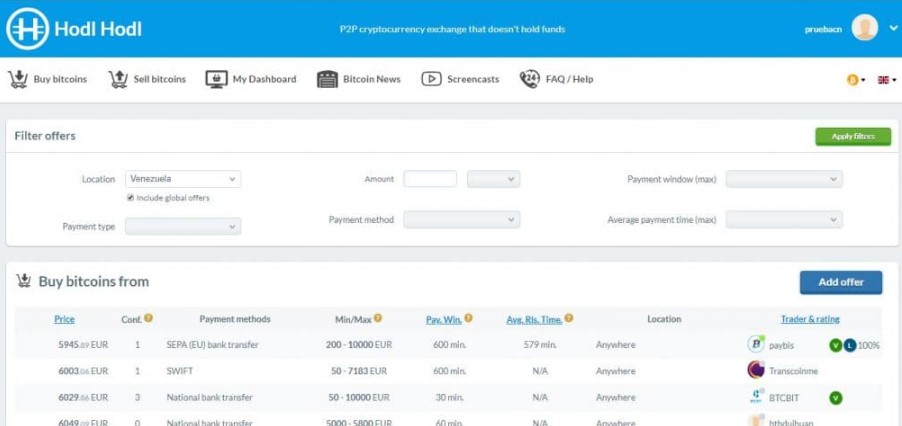This screenshot has width=902, height=426.
Task: Click the 6029.86 EUR price
Action: pos(83,398)
